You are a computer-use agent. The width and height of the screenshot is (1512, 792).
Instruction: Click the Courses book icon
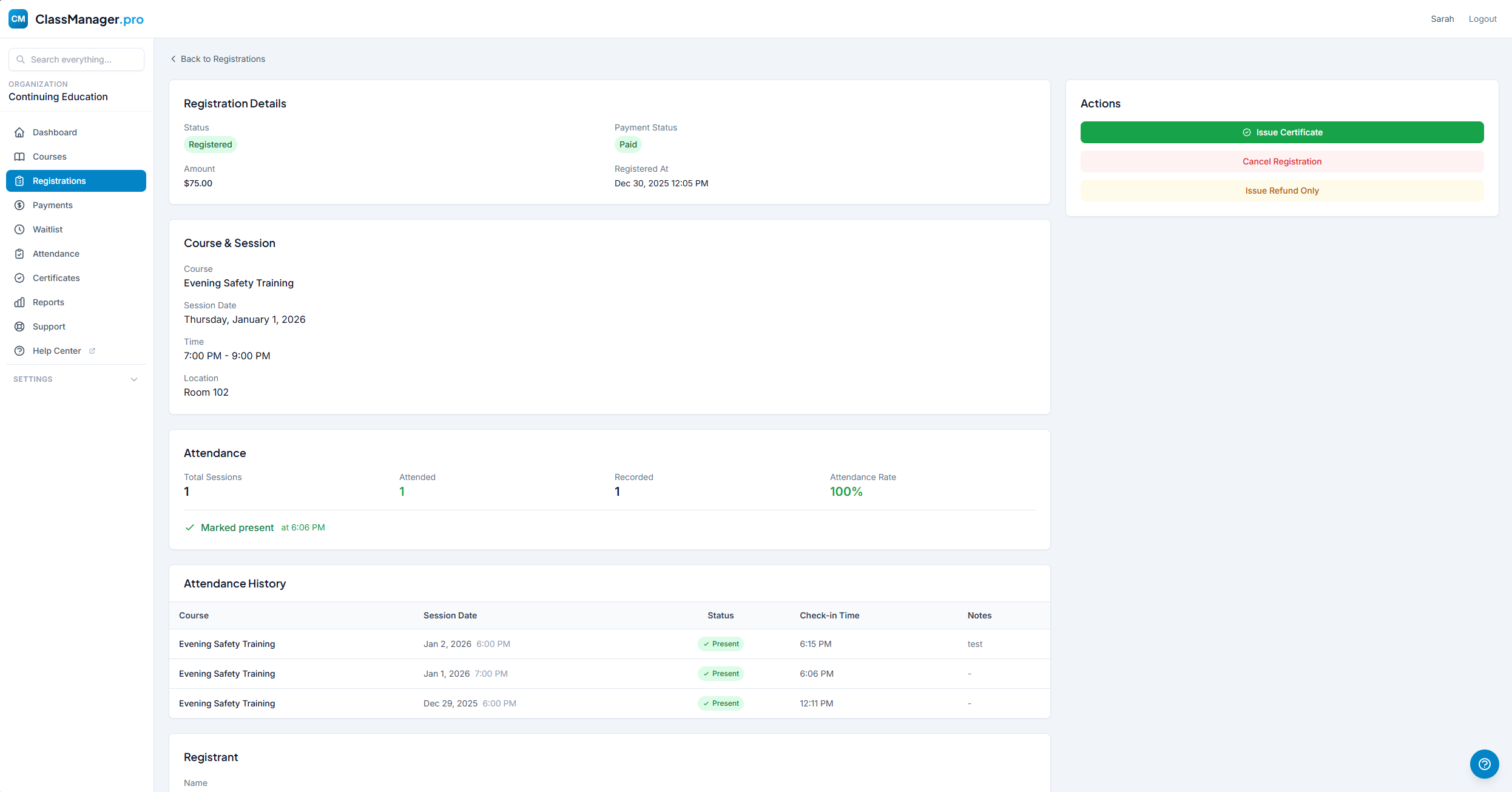(x=19, y=157)
